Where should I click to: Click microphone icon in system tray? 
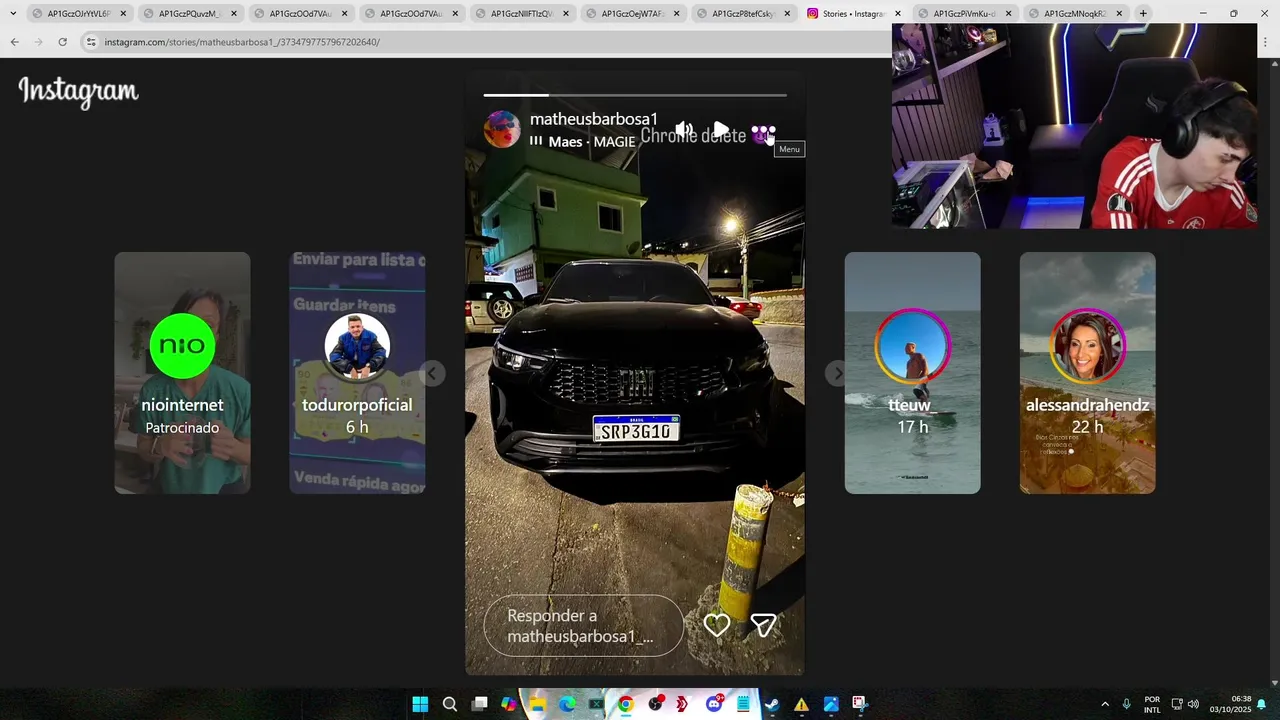1126,704
